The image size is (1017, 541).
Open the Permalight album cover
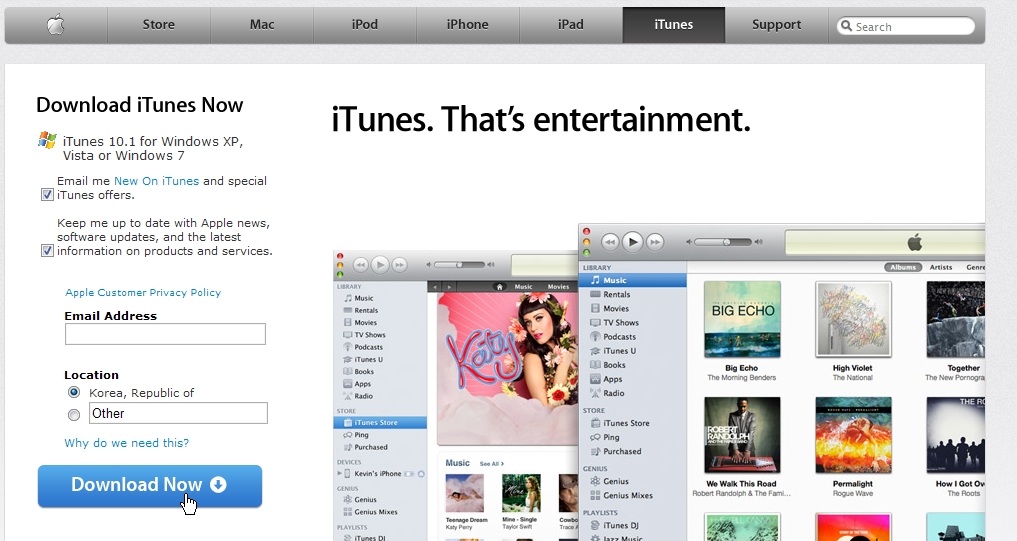click(x=853, y=435)
